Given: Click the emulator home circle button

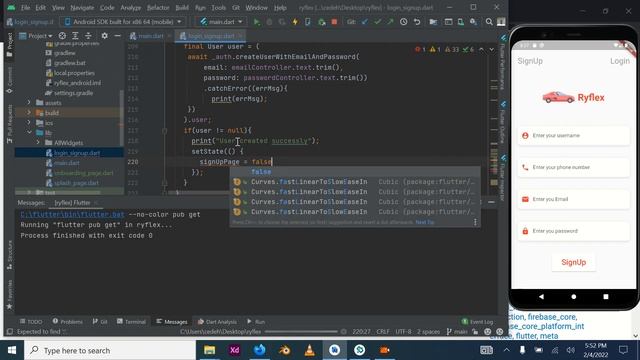Looking at the screenshot, I should click(573, 297).
